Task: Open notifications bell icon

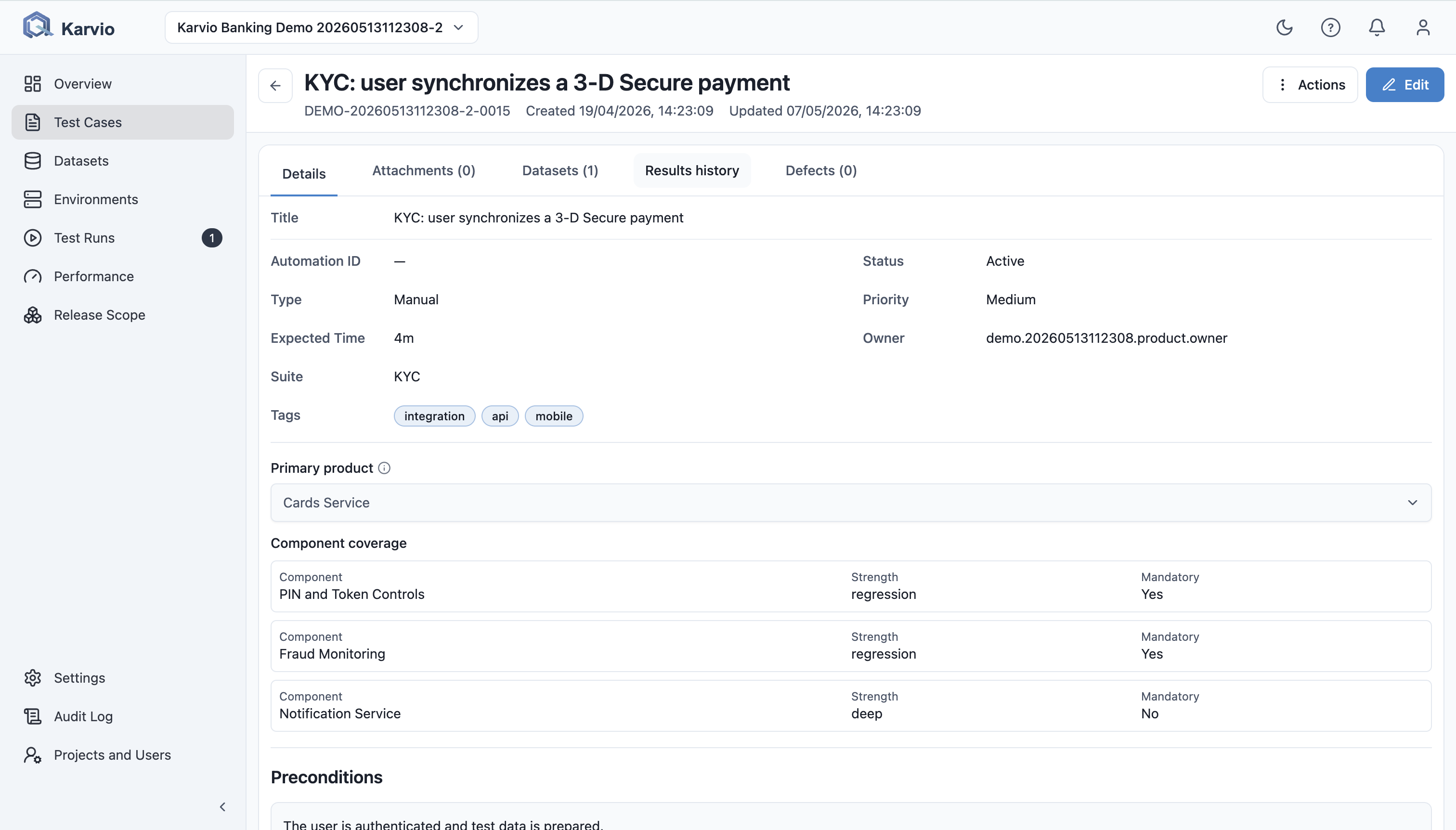Action: click(x=1377, y=27)
